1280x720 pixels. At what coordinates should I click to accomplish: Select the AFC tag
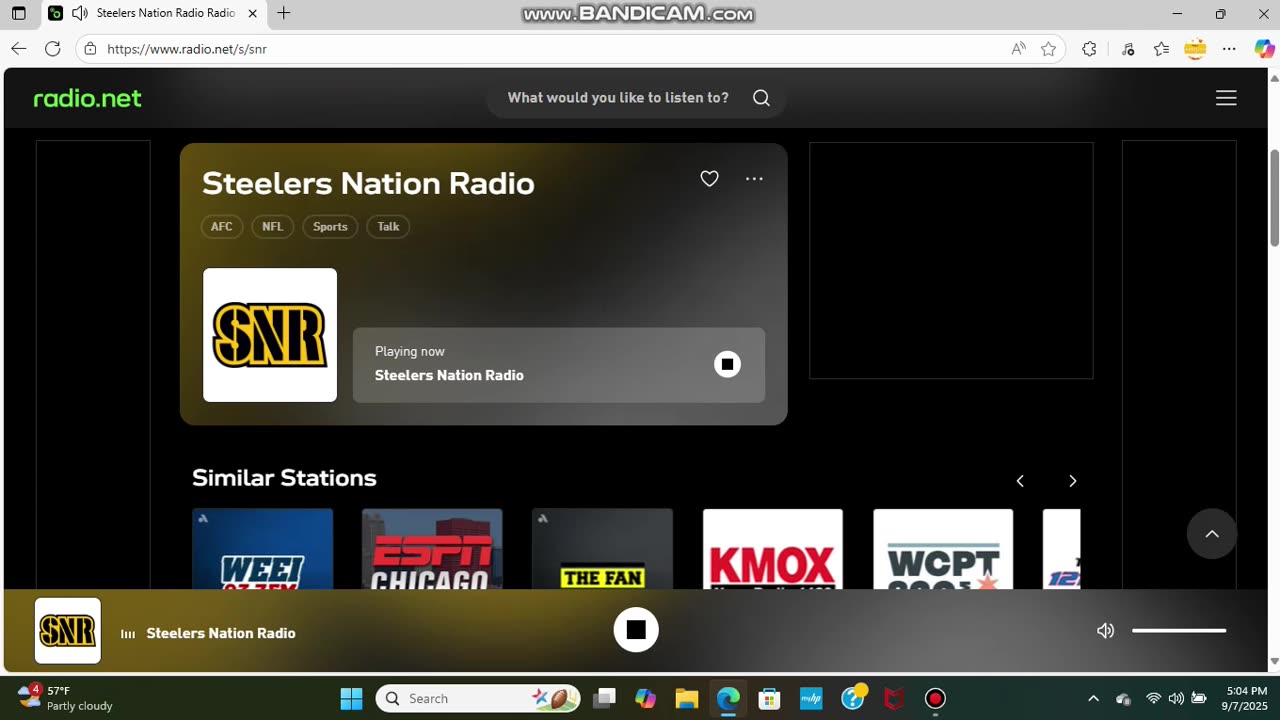pos(221,227)
